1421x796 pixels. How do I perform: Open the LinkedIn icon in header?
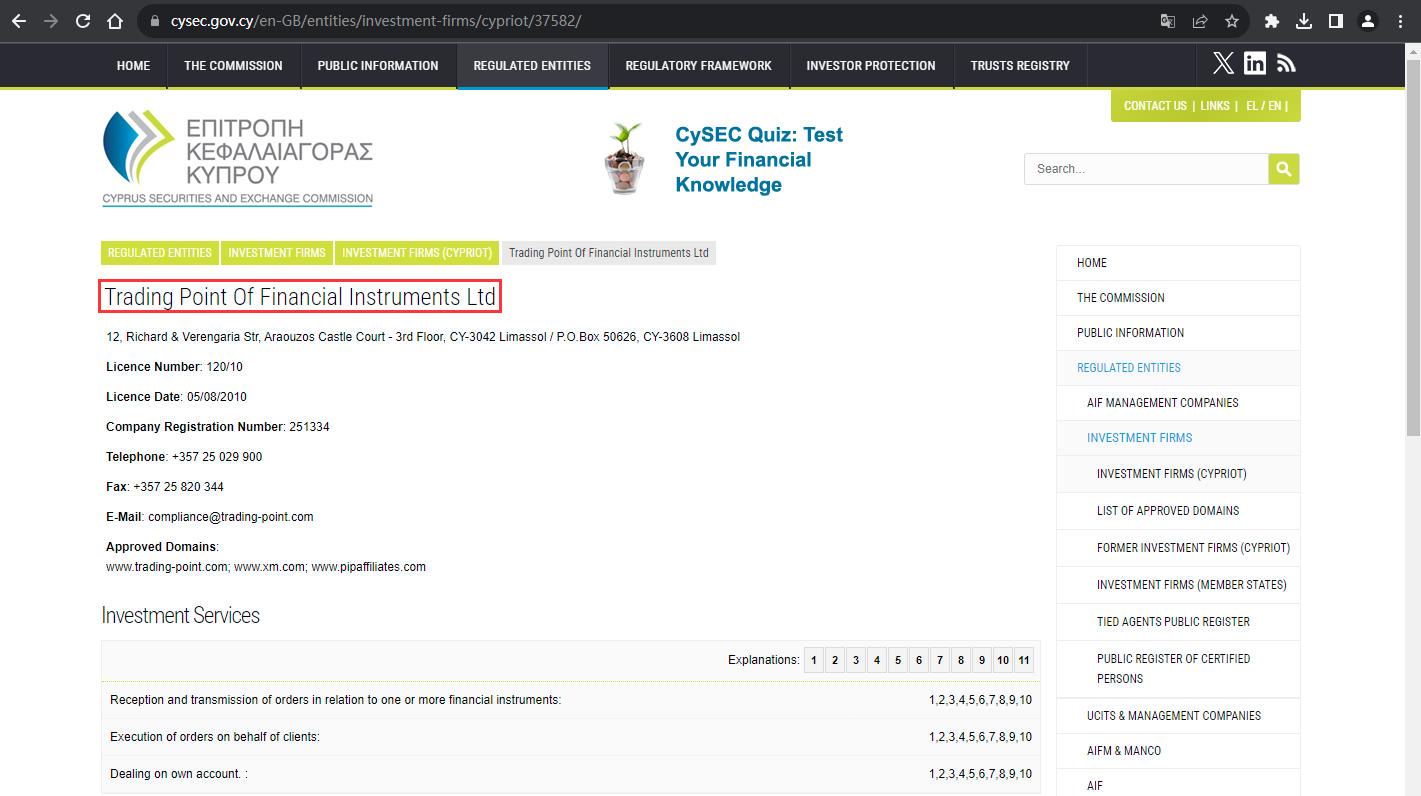pyautogui.click(x=1255, y=64)
